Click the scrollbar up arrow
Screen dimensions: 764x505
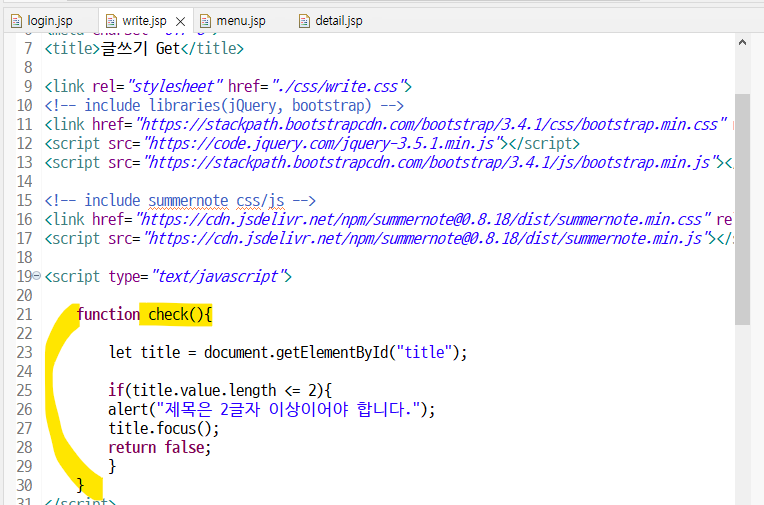742,42
